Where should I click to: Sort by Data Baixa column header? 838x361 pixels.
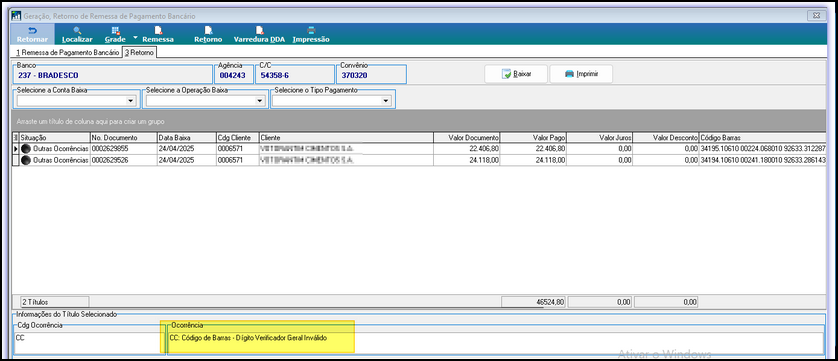click(x=187, y=137)
